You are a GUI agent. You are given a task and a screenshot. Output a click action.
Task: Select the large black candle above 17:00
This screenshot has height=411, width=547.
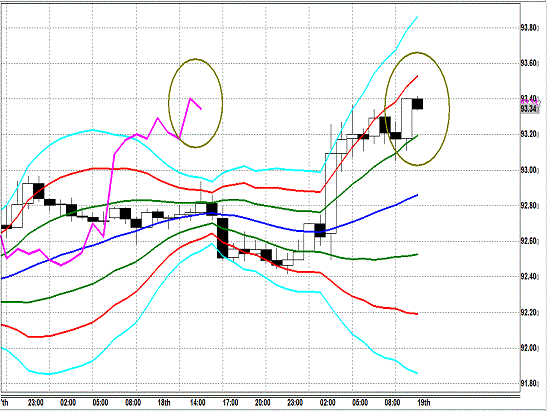tap(223, 238)
